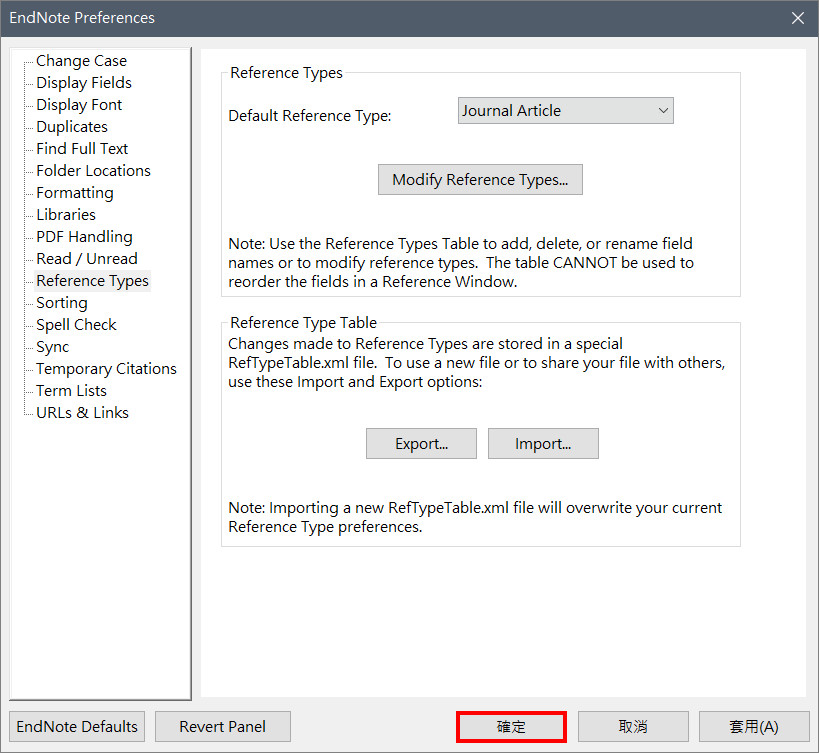Select URLs & Links in the tree
This screenshot has width=819, height=753.
tap(82, 413)
